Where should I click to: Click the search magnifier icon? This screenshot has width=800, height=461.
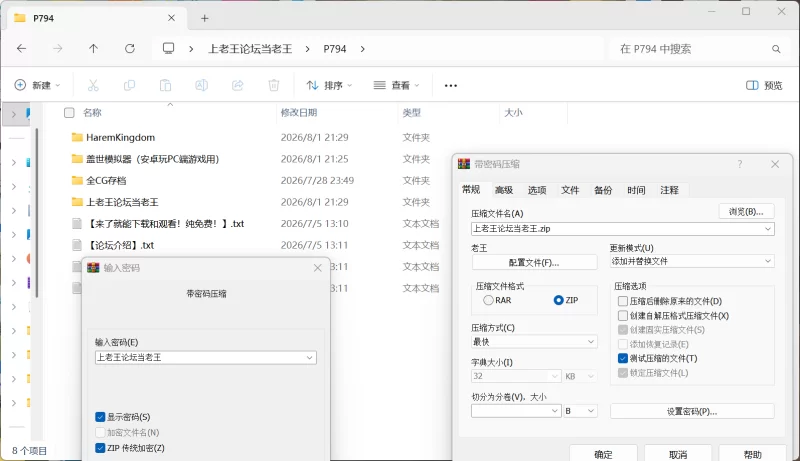tap(776, 49)
